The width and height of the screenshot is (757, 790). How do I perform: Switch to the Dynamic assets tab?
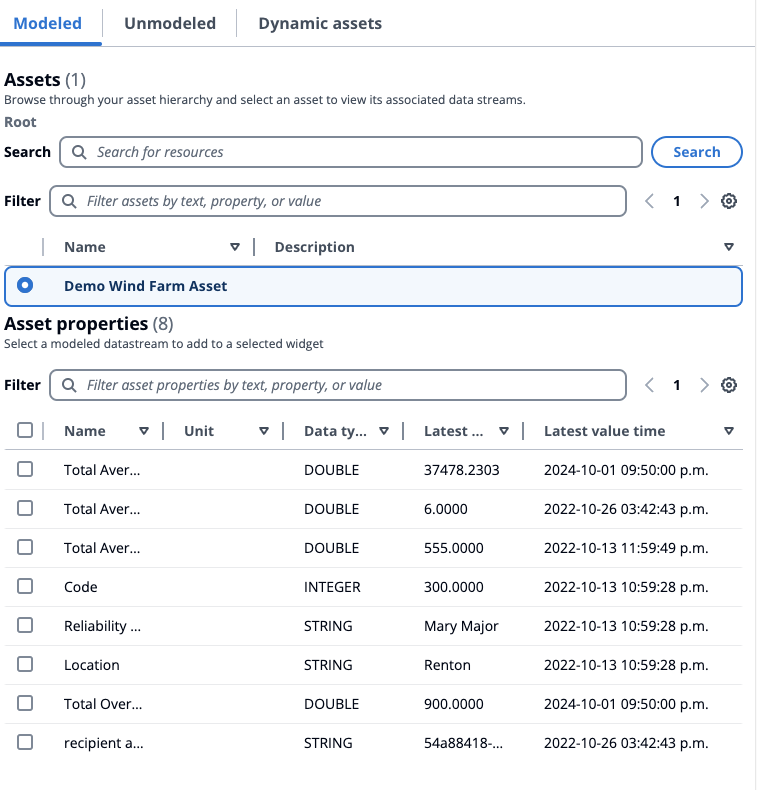click(320, 23)
